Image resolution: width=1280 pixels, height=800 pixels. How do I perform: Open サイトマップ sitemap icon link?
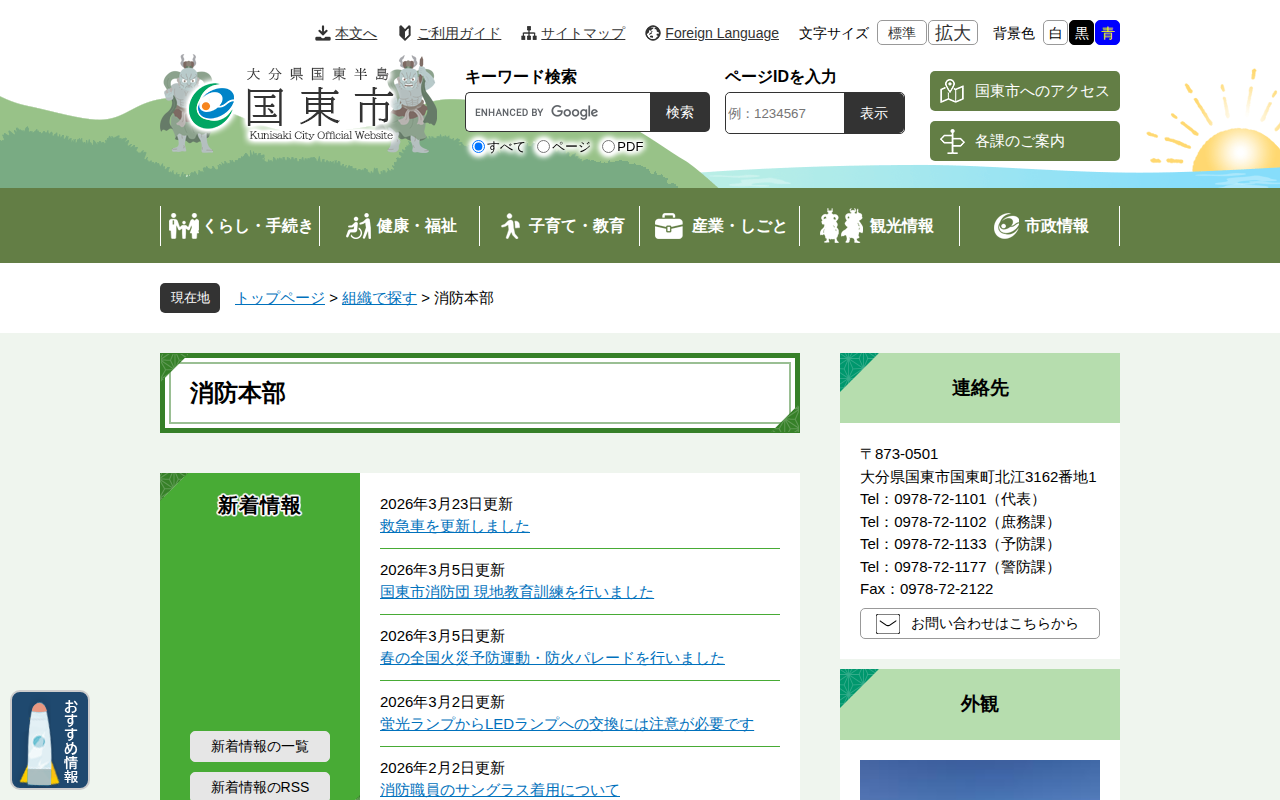(x=573, y=33)
